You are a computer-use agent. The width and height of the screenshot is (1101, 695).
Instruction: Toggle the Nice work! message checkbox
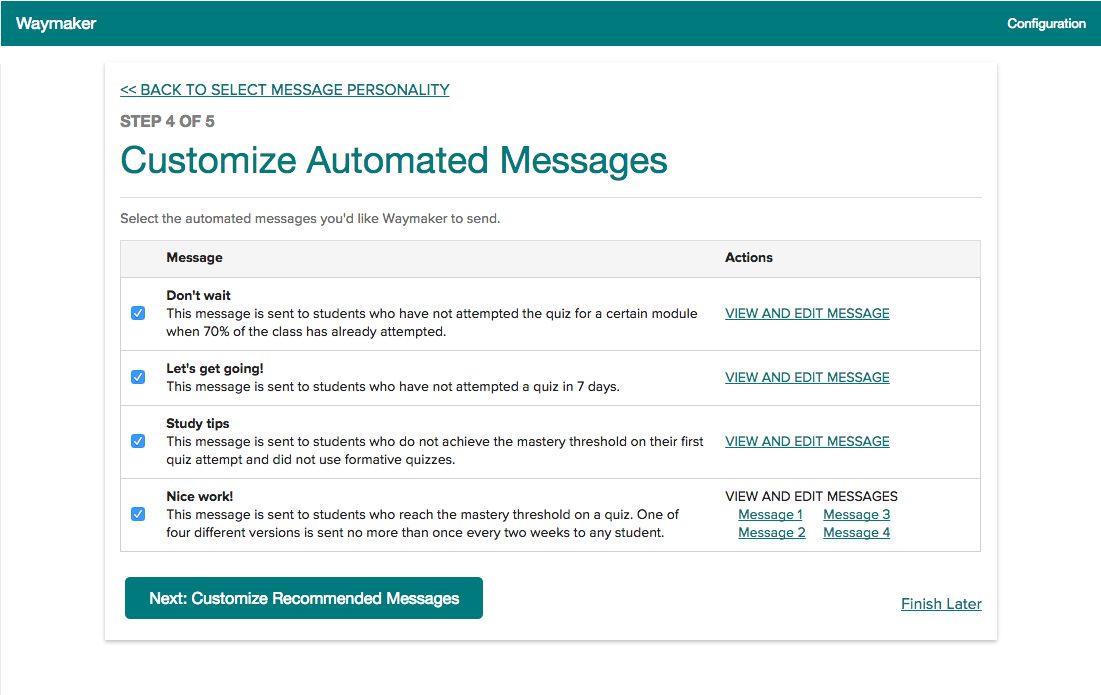tap(138, 514)
